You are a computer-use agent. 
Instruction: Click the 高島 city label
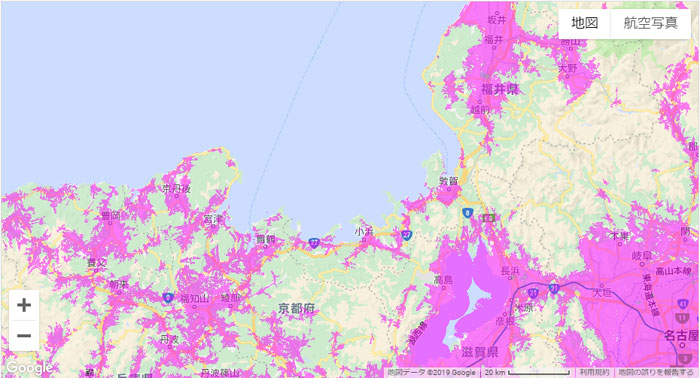coord(443,280)
